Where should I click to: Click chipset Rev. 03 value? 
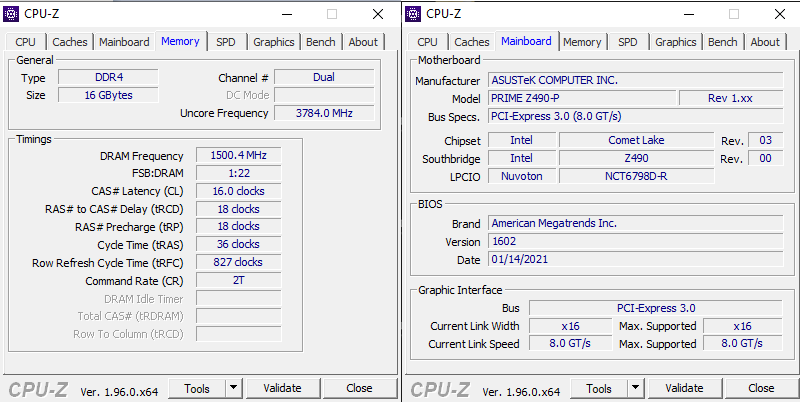pos(766,140)
